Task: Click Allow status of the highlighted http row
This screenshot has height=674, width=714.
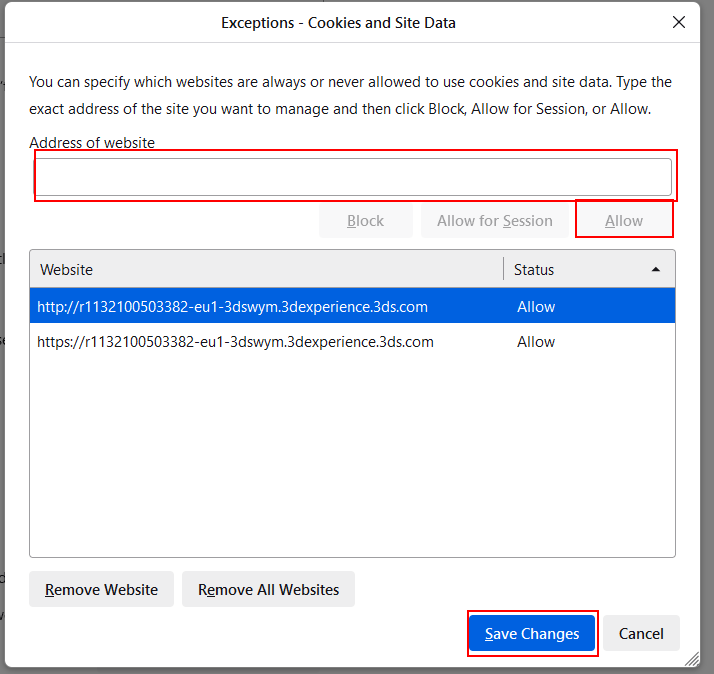Action: coord(536,307)
